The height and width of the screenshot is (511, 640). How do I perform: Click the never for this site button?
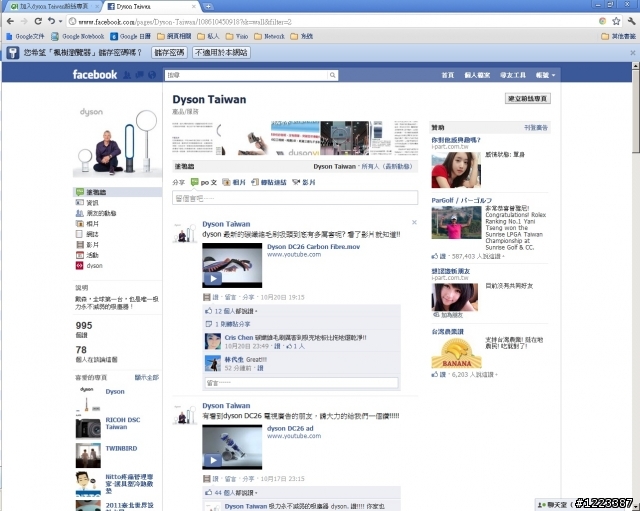point(221,53)
